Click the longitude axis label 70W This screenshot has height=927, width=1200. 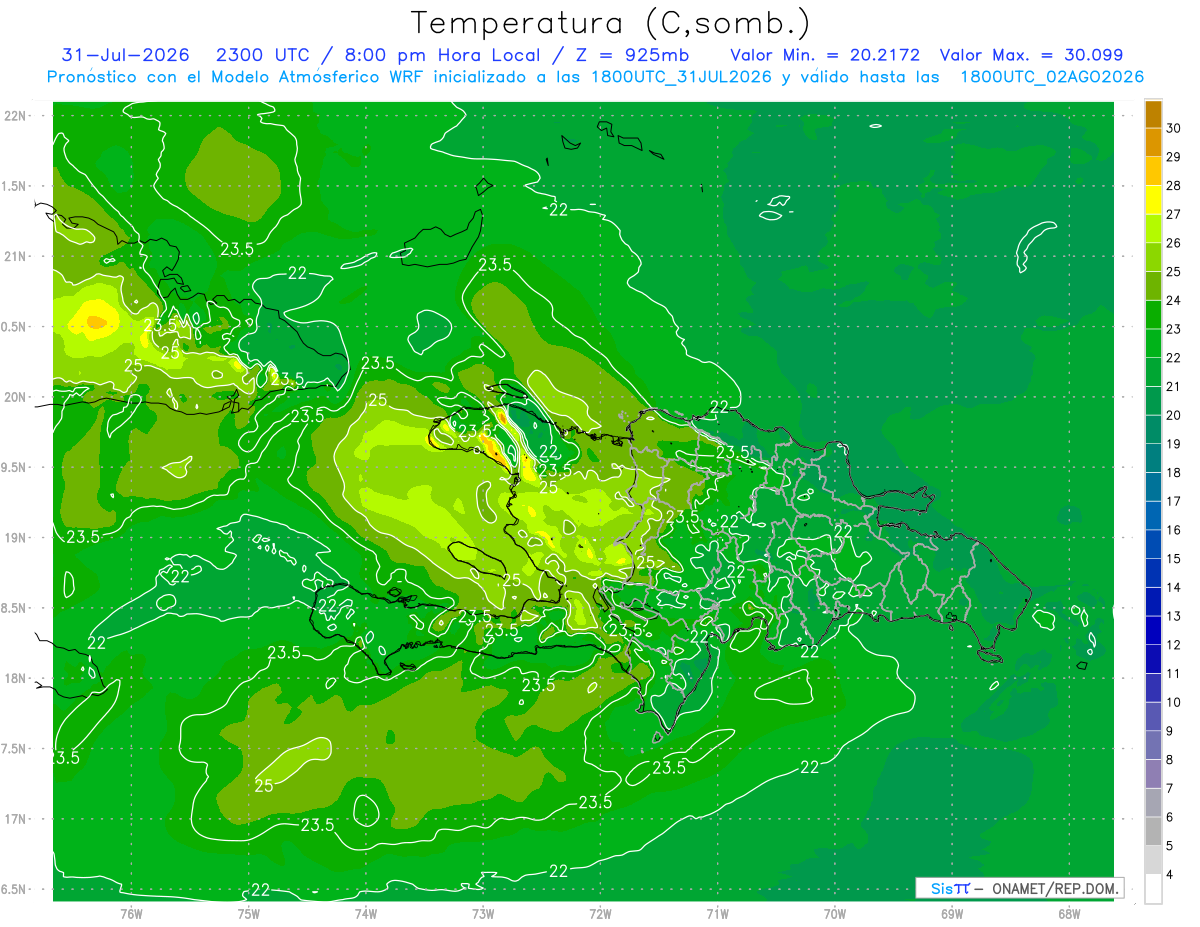pos(835,913)
